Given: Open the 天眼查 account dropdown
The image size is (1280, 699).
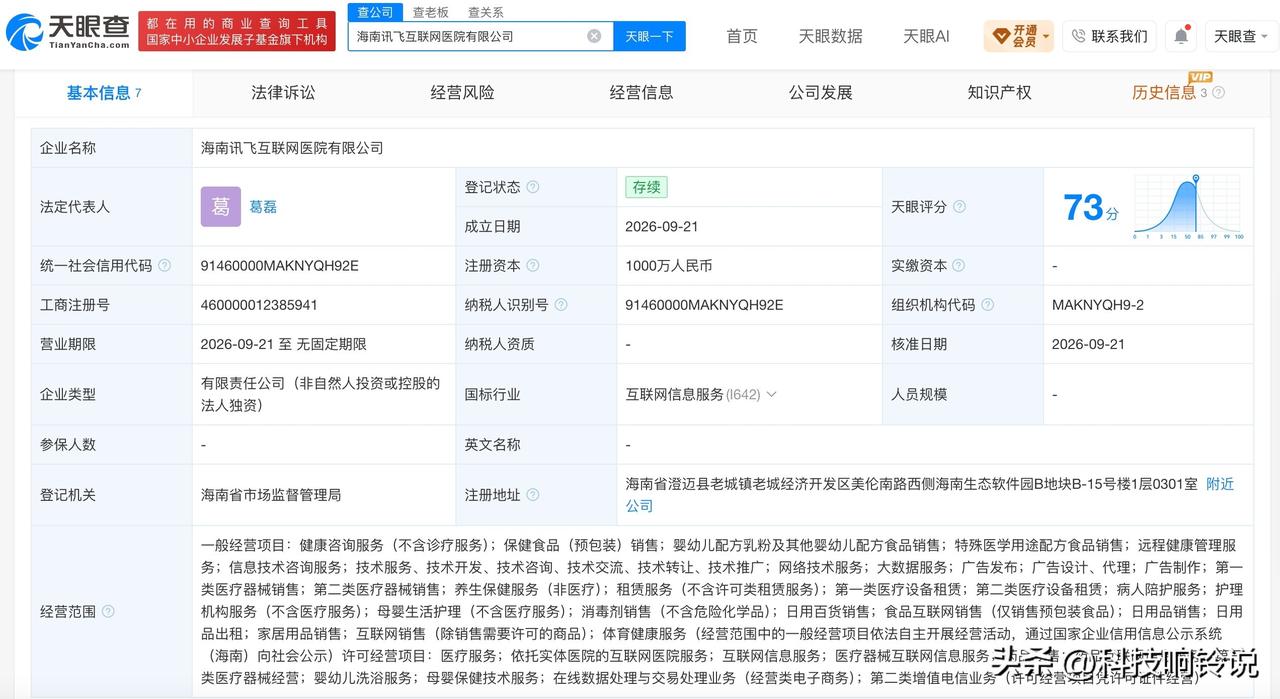Looking at the screenshot, I should click(1242, 36).
